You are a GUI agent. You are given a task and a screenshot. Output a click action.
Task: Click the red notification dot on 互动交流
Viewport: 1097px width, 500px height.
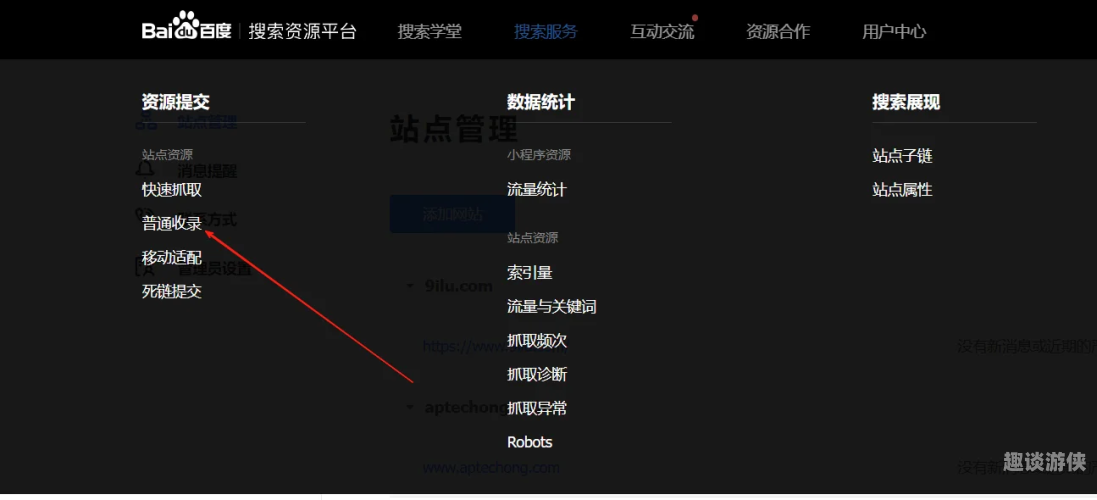click(x=695, y=17)
